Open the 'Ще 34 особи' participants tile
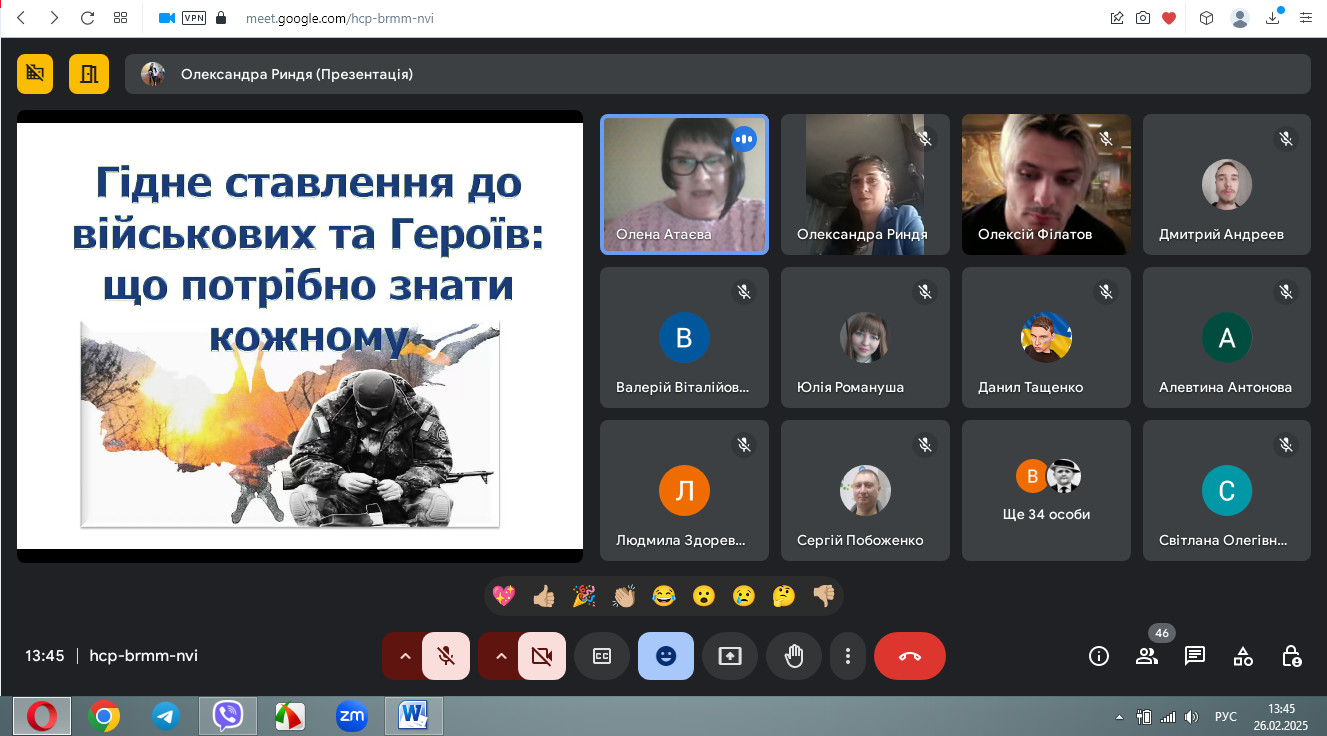This screenshot has width=1327, height=736. click(1046, 490)
